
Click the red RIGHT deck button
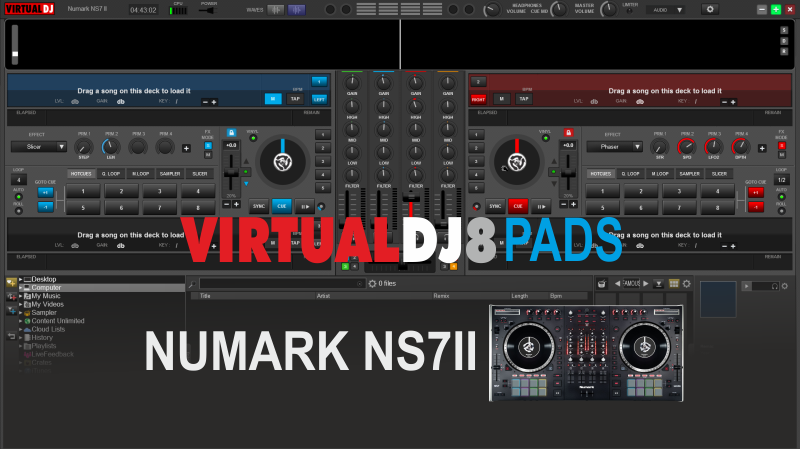point(478,99)
